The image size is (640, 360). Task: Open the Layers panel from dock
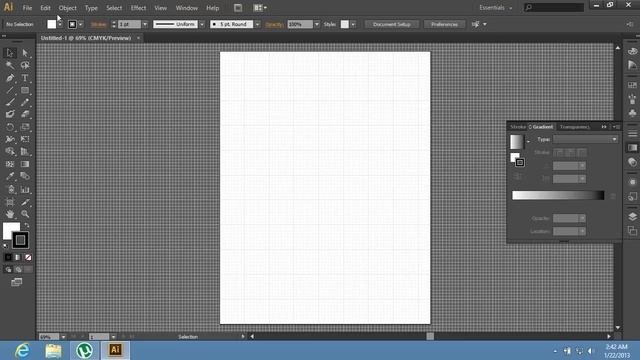[x=632, y=216]
